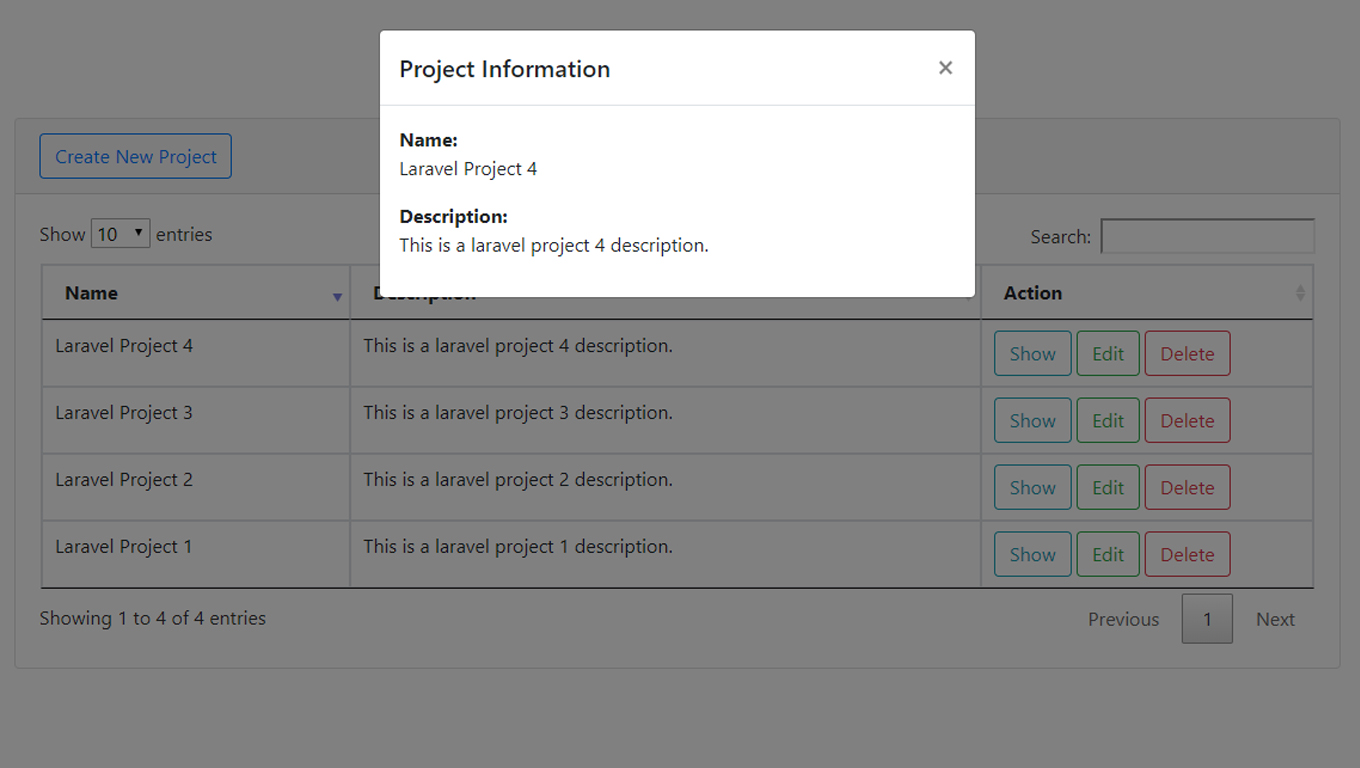The height and width of the screenshot is (768, 1360).
Task: Delete Laravel Project 1
Action: point(1187,555)
